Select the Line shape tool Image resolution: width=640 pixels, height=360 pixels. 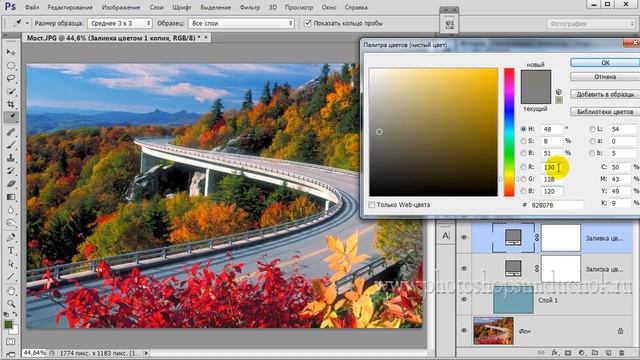coord(11,277)
